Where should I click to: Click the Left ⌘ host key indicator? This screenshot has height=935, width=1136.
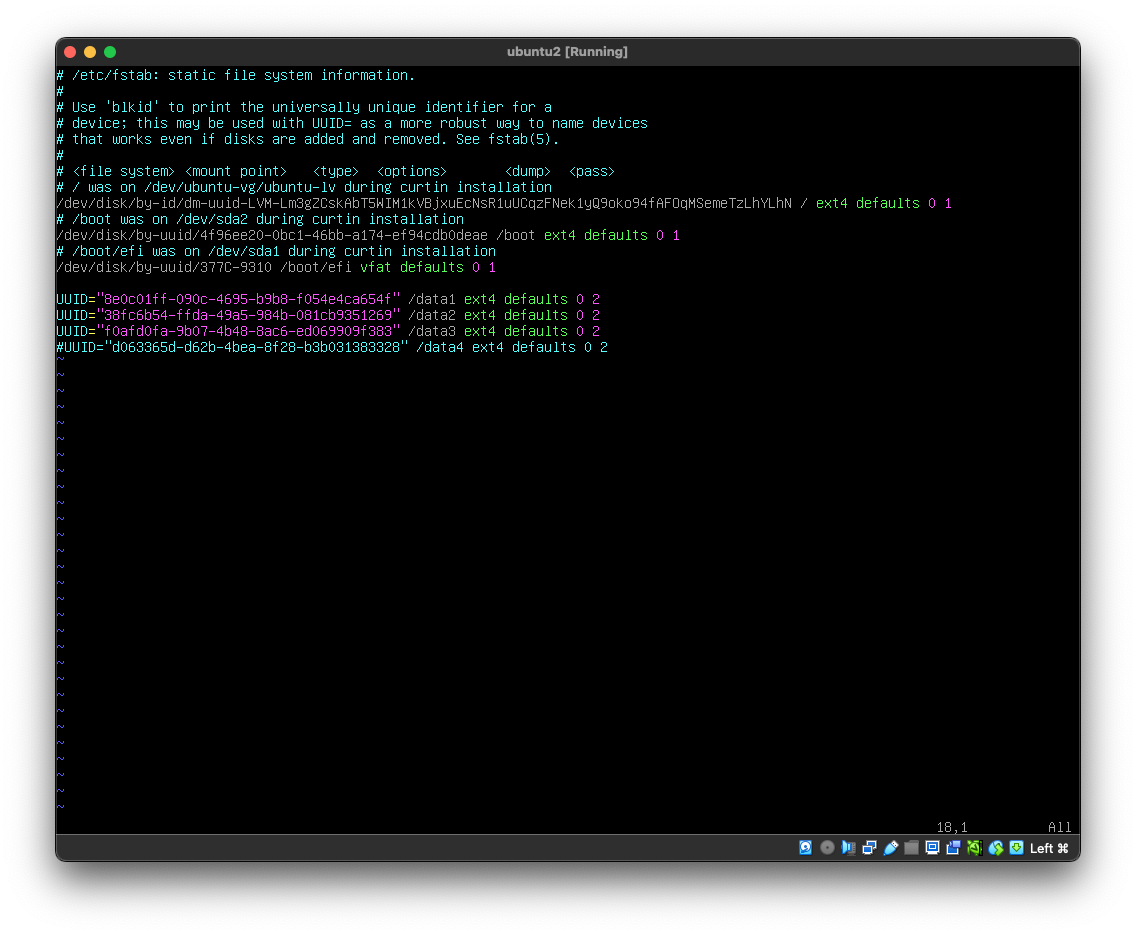point(1049,848)
